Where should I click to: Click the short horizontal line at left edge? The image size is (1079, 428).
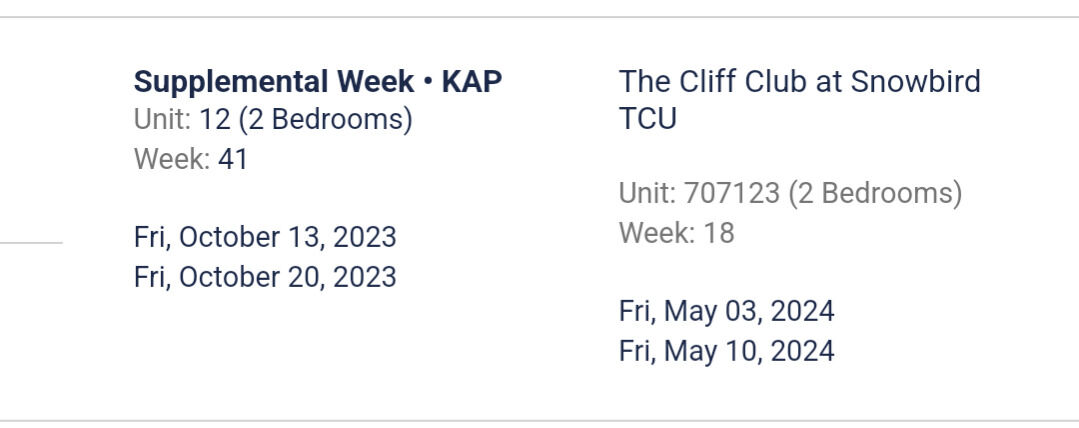point(31,242)
